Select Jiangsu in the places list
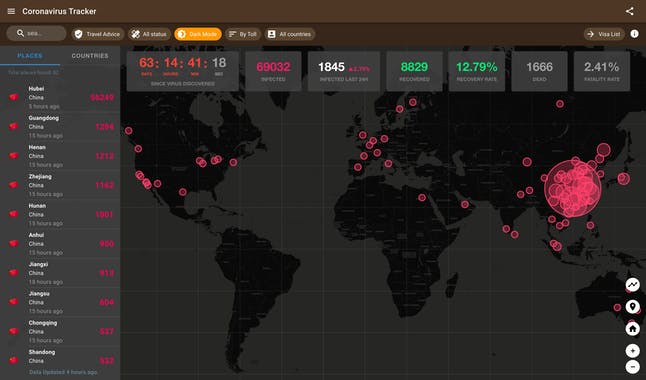 (60, 302)
